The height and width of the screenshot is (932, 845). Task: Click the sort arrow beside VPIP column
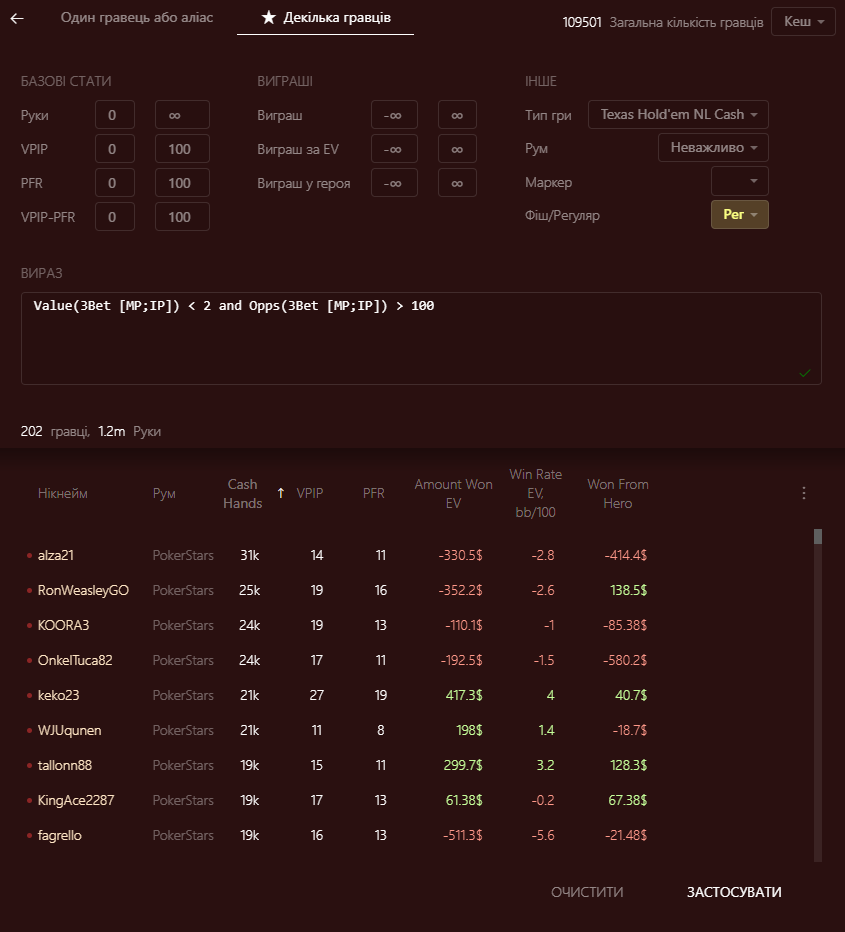coord(281,493)
